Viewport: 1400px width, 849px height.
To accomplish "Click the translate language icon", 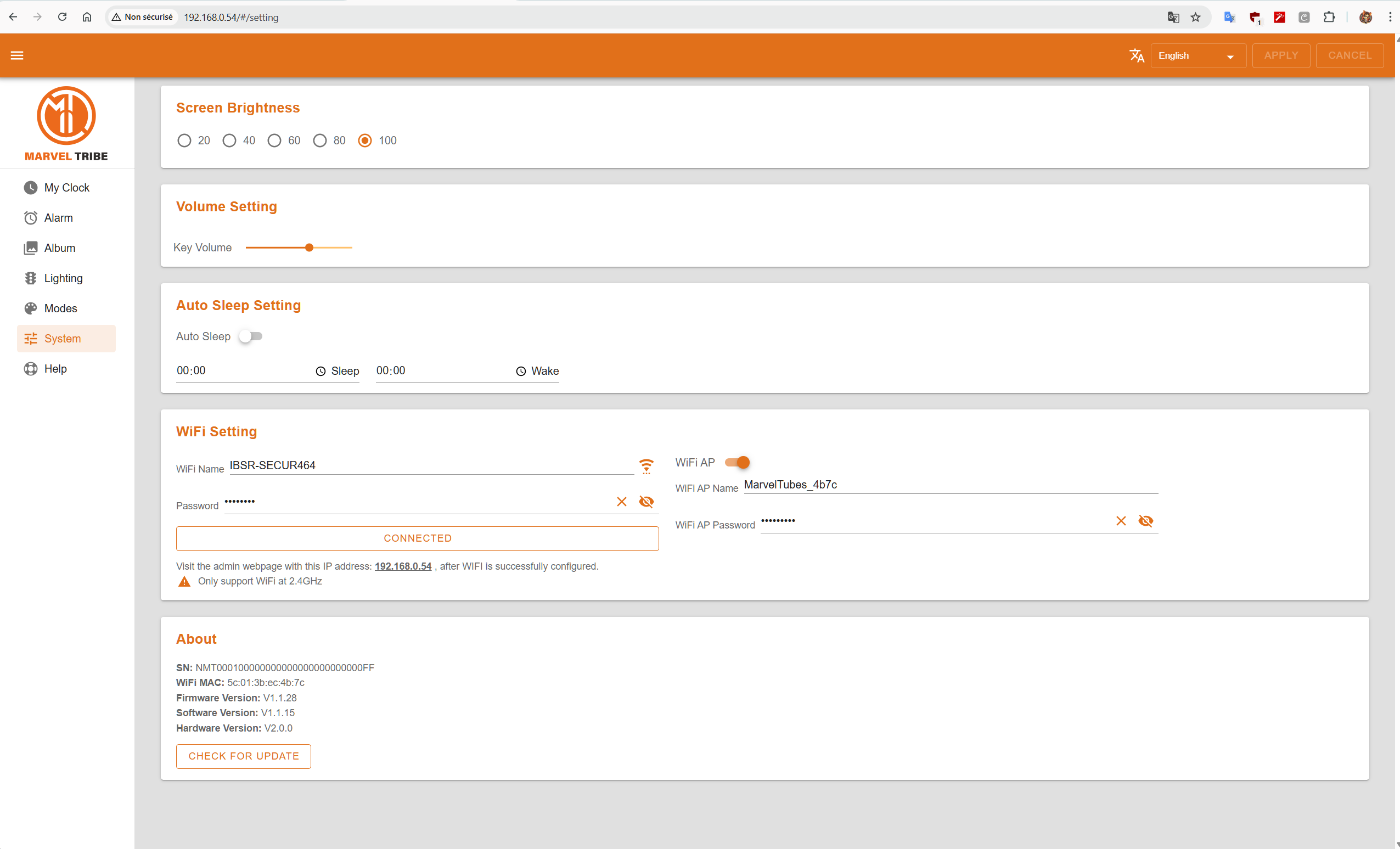I will pyautogui.click(x=1137, y=55).
